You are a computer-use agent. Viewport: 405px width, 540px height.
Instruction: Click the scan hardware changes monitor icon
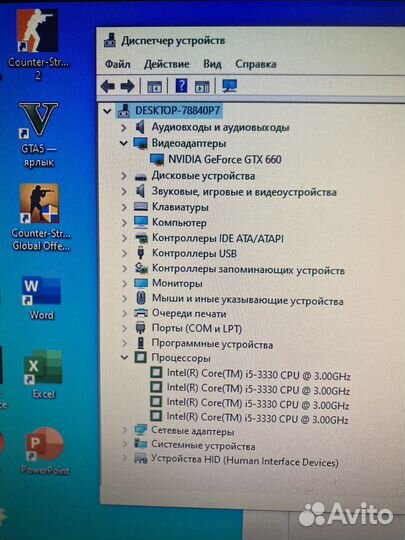(229, 86)
